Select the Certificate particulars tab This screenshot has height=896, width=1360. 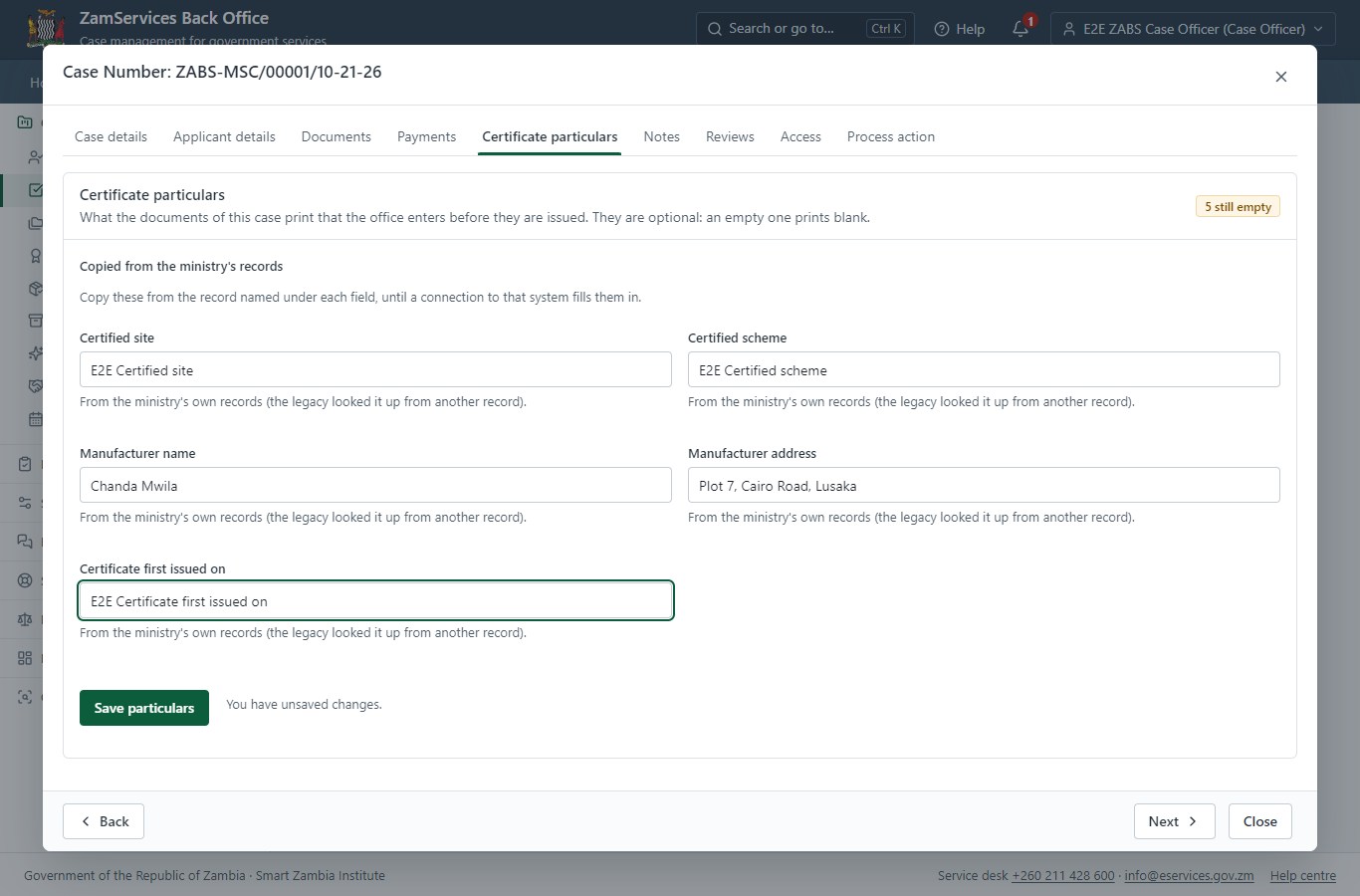point(550,136)
